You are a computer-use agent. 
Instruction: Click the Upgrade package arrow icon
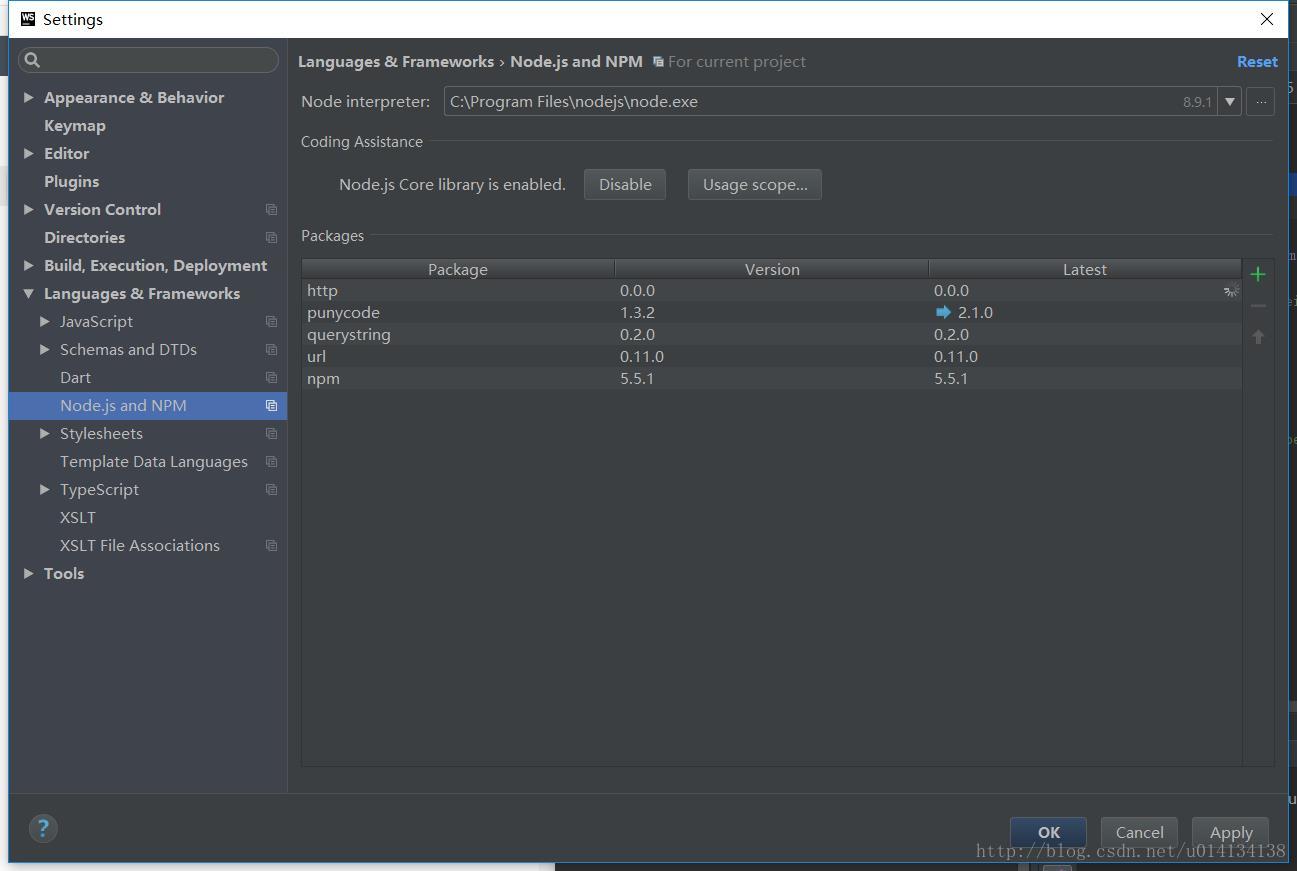[x=1258, y=337]
